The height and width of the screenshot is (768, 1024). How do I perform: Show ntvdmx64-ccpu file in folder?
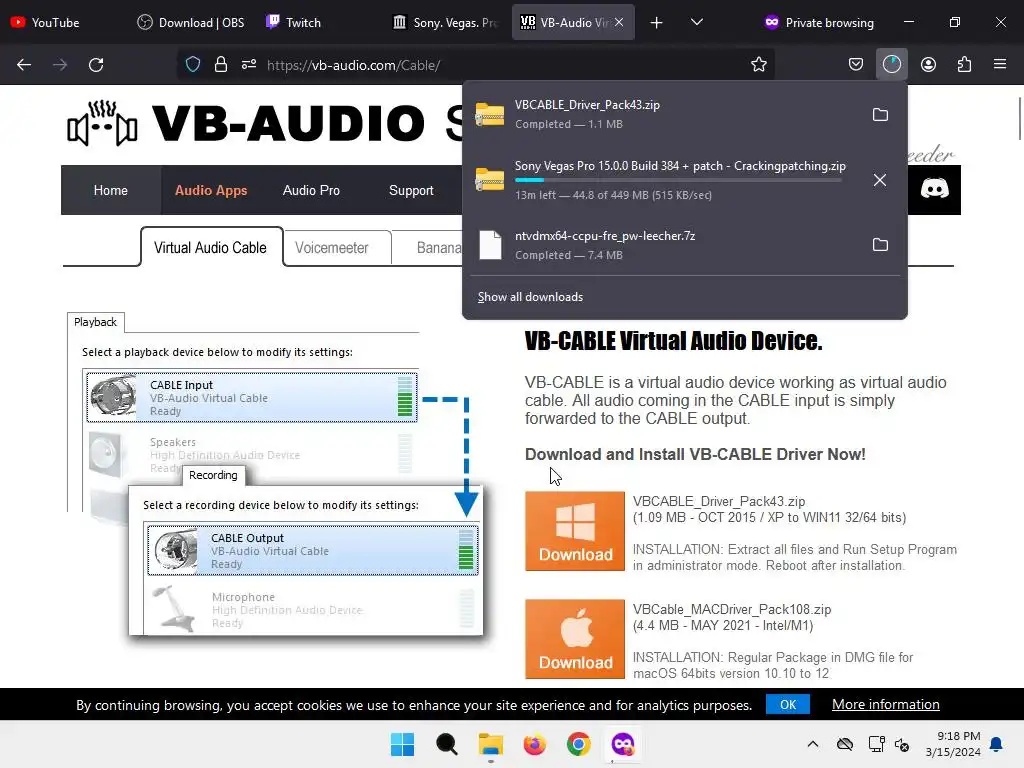[x=880, y=245]
